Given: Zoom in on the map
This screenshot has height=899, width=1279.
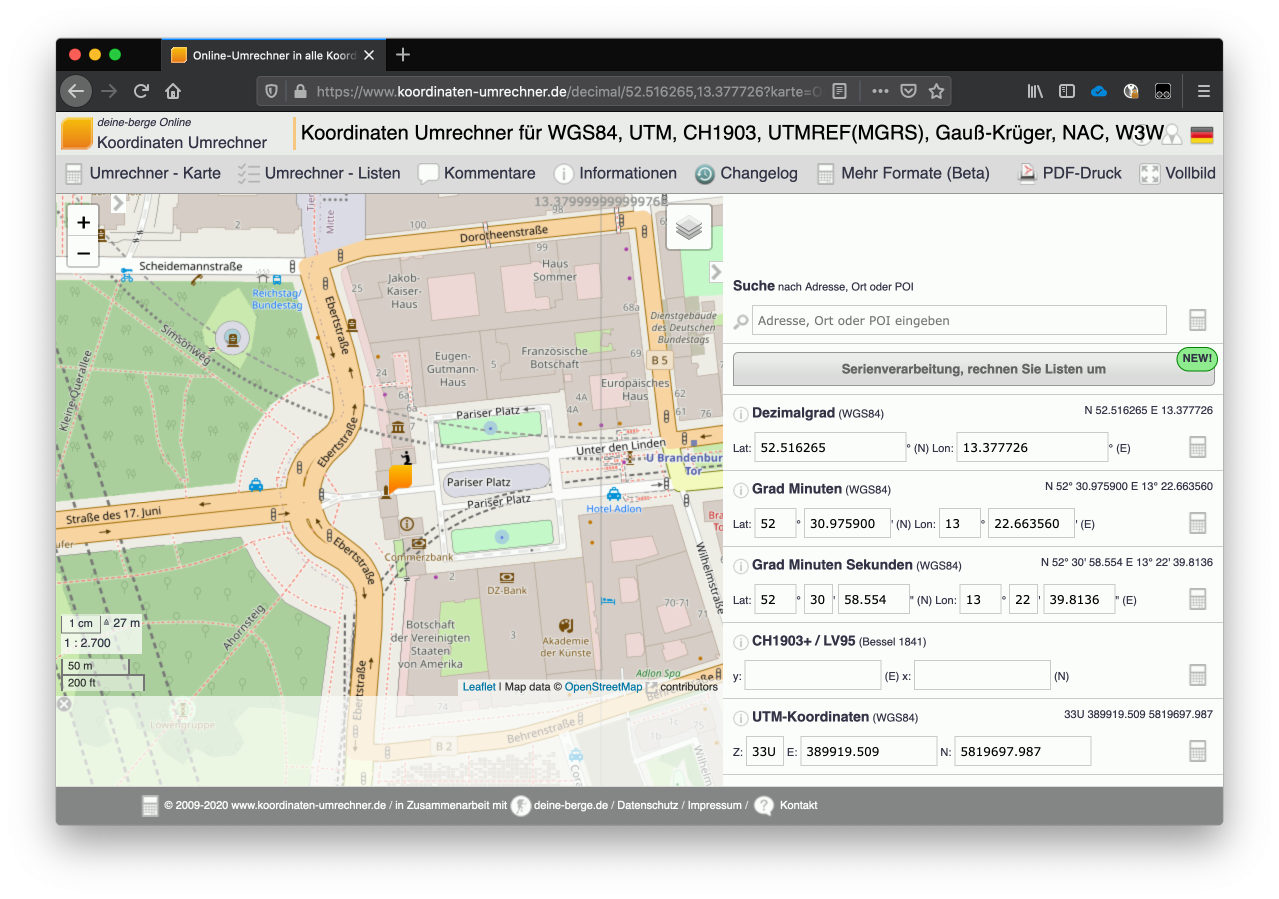Looking at the screenshot, I should point(83,223).
